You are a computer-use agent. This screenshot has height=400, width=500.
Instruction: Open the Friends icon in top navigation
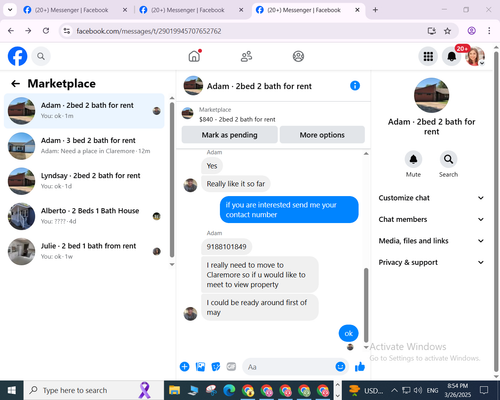[x=246, y=56]
